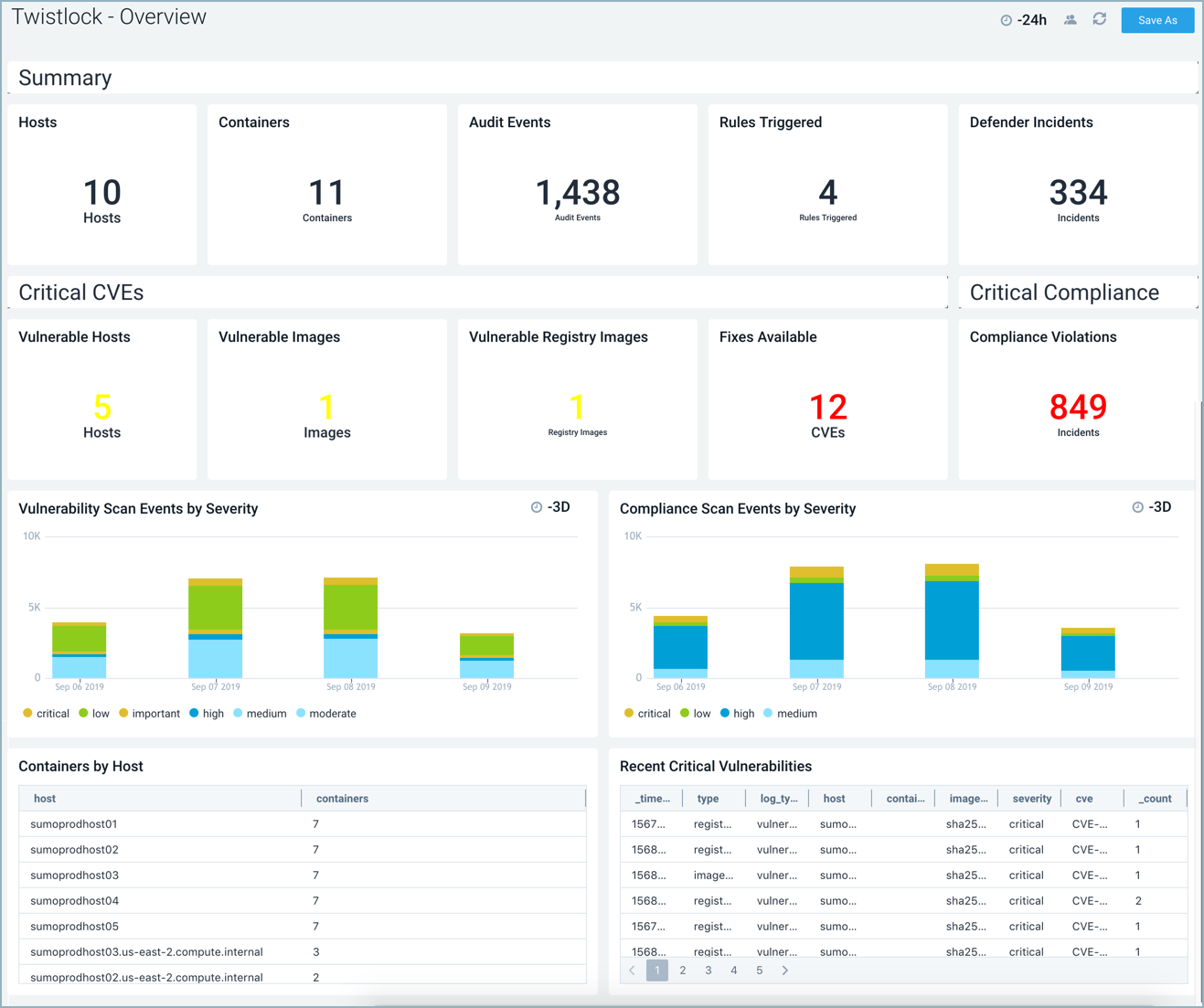Click the share dashboard people icon
Screen dimensions: 1204x1008
pyautogui.click(x=1070, y=19)
